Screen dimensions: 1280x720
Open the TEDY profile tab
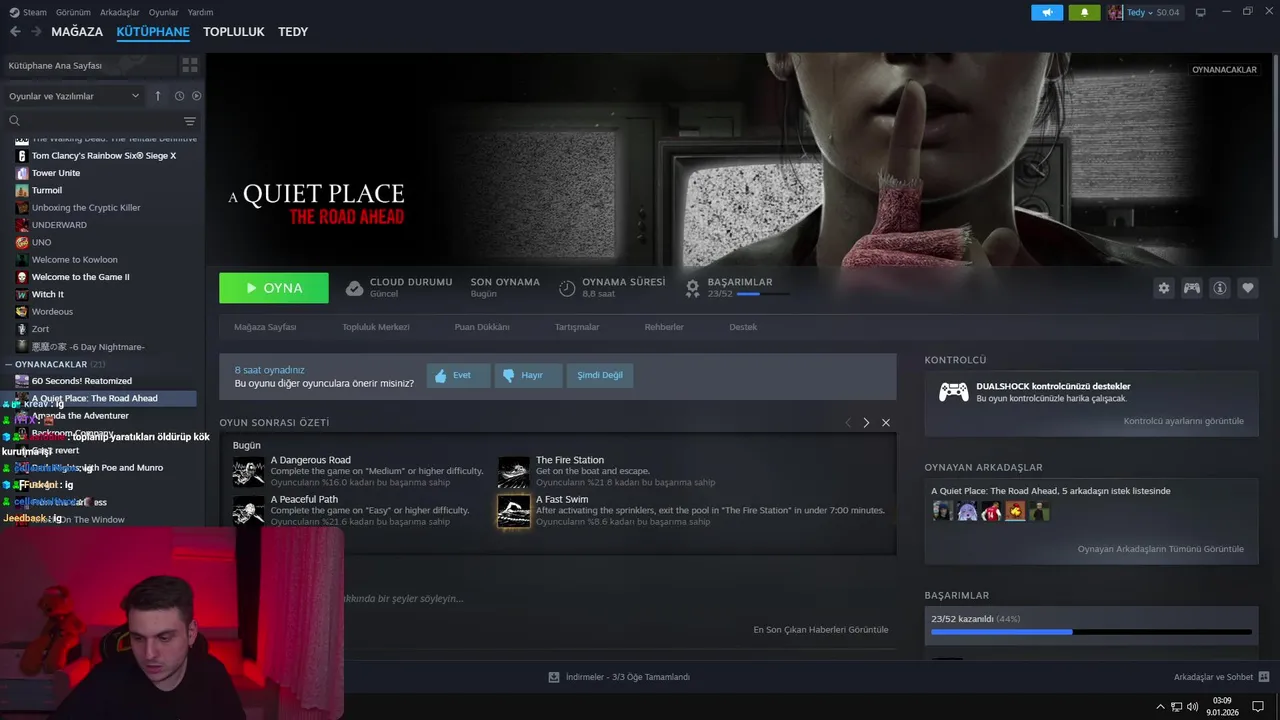[x=293, y=31]
